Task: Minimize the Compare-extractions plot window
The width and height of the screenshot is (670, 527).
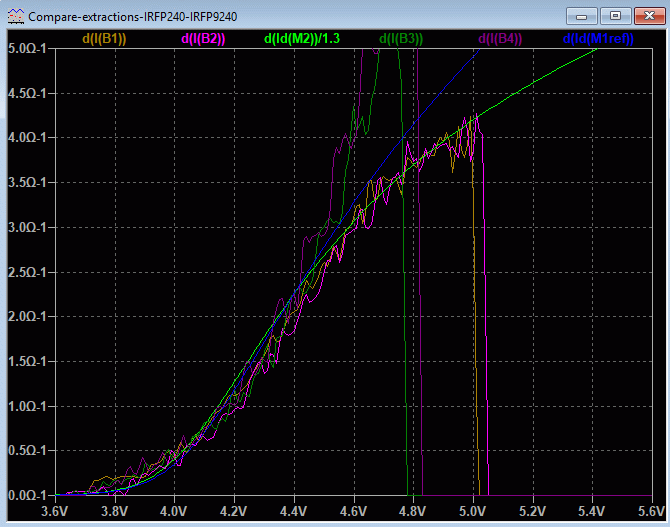Action: coord(581,16)
